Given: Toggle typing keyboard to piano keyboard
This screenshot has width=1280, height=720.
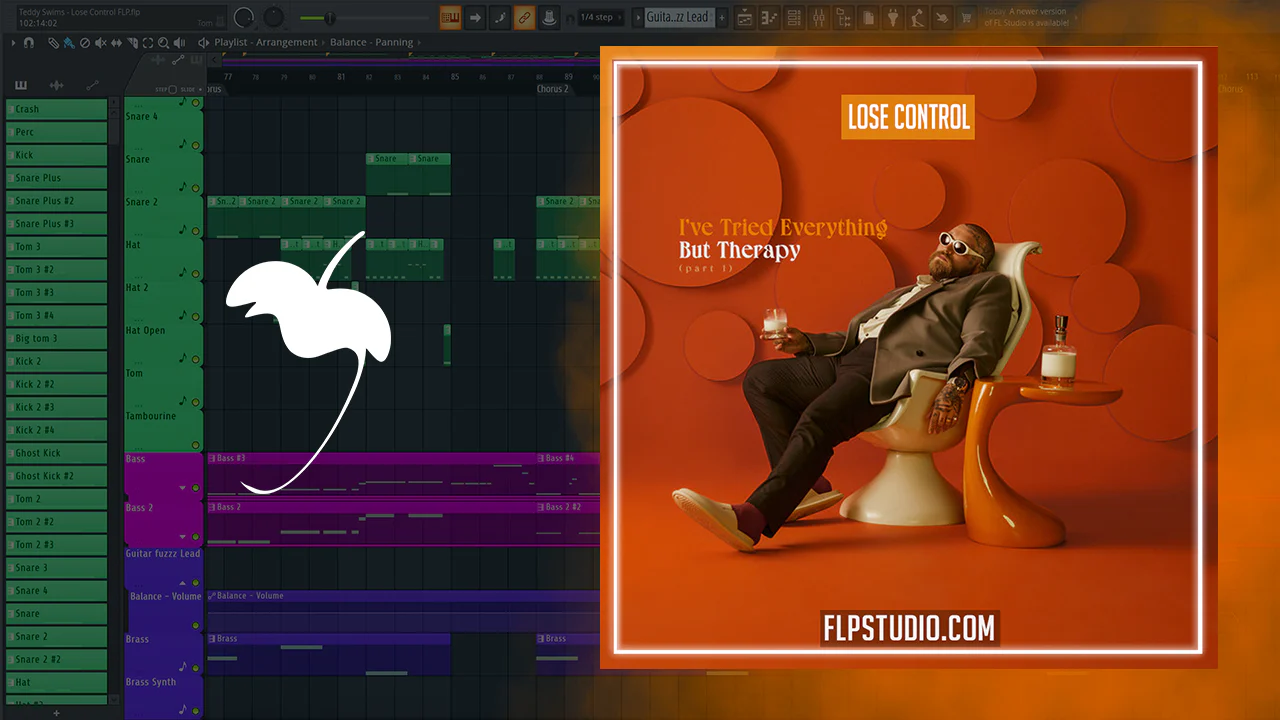Looking at the screenshot, I should [x=450, y=17].
